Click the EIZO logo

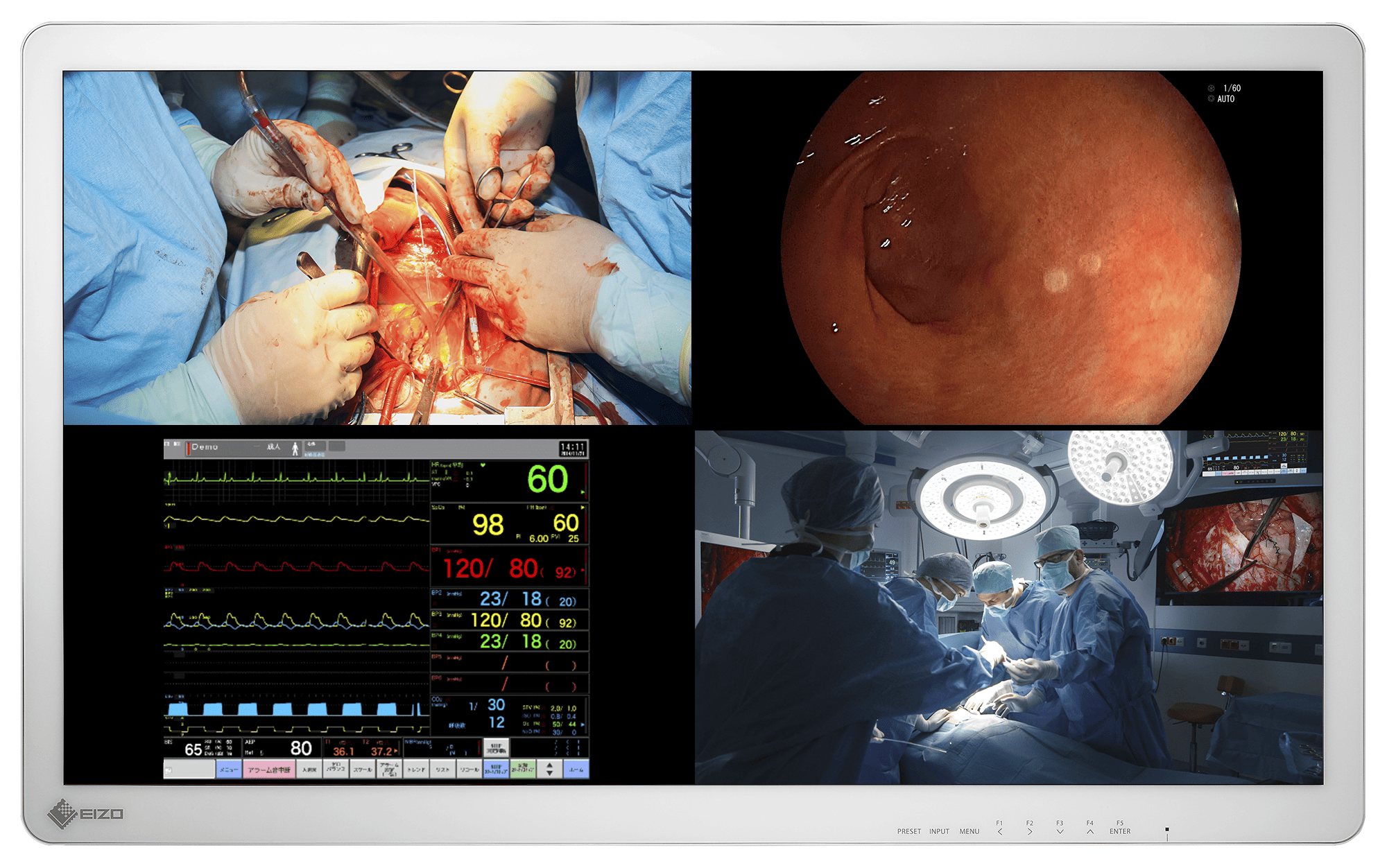click(x=86, y=813)
